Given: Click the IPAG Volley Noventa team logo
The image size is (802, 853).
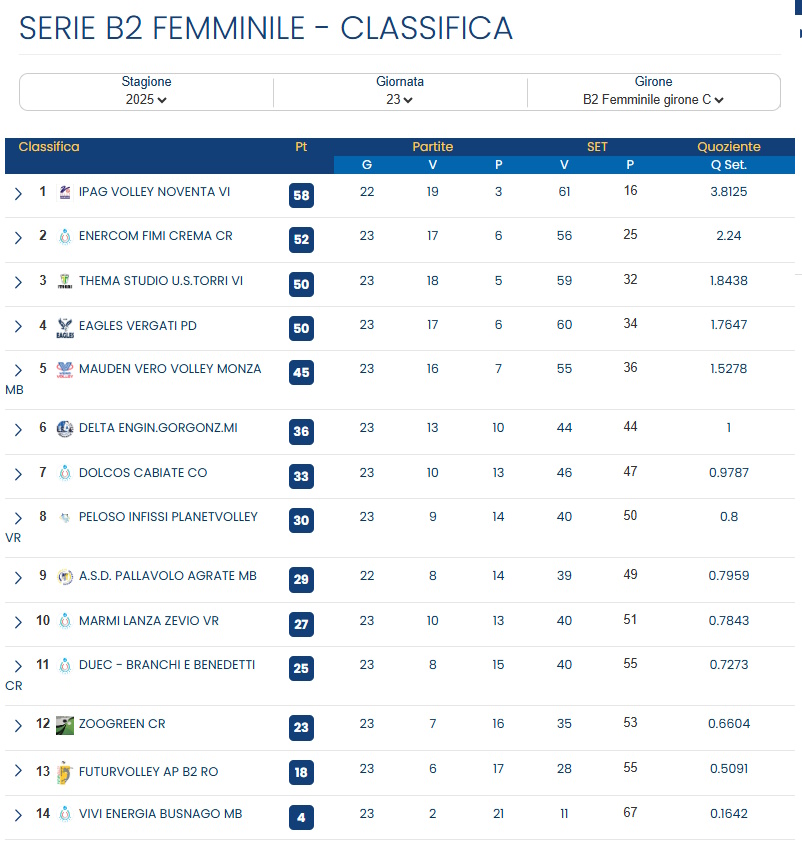Looking at the screenshot, I should (x=65, y=192).
